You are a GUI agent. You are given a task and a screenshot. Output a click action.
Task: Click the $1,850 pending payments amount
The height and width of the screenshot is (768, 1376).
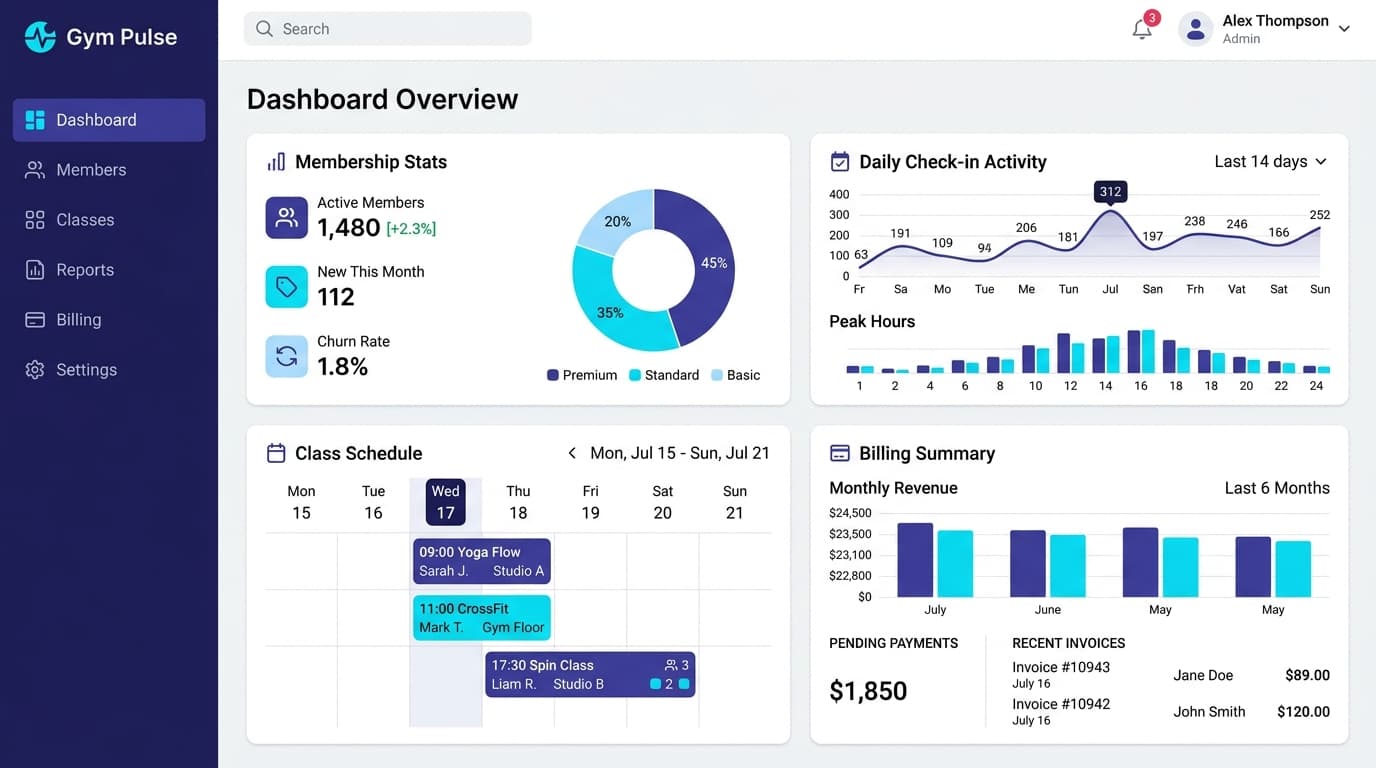click(868, 691)
